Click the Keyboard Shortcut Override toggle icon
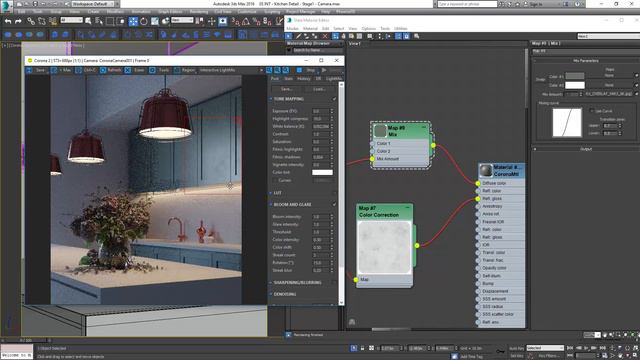640x360 pixels. pyautogui.click(x=222, y=21)
